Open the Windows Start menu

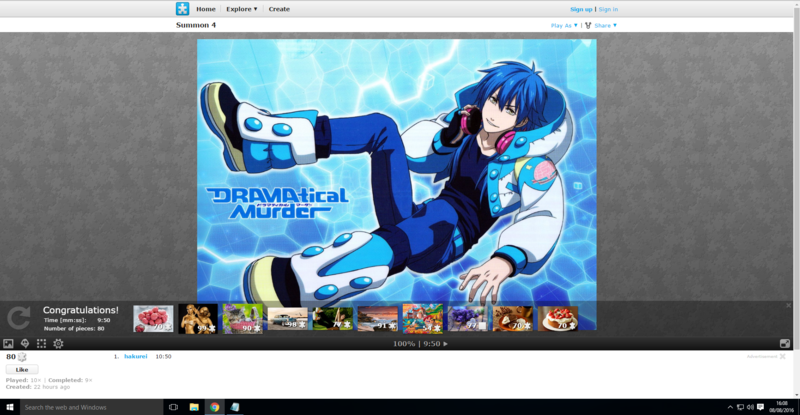pyautogui.click(x=9, y=407)
